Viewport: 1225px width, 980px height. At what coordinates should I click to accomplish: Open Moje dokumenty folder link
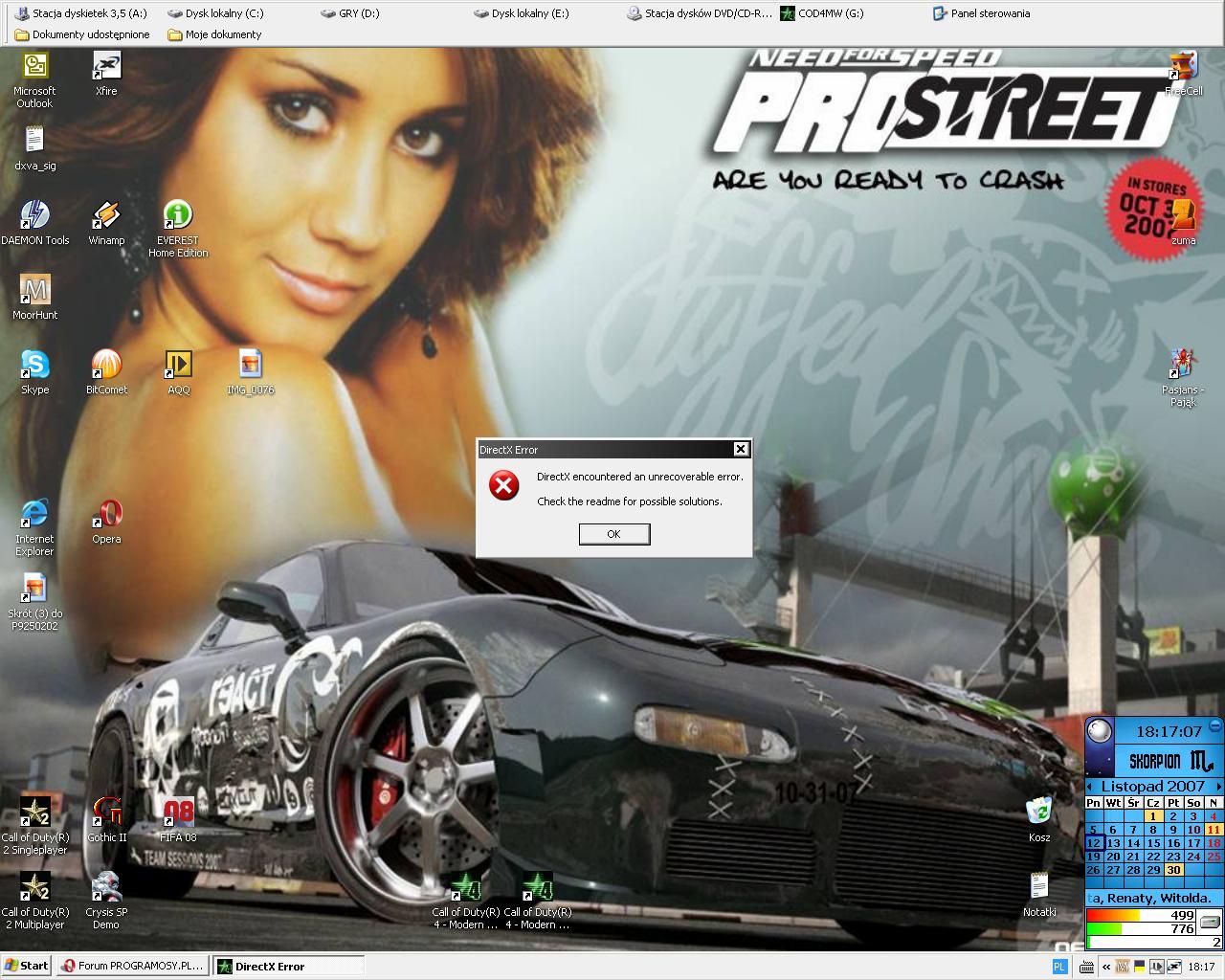(214, 34)
